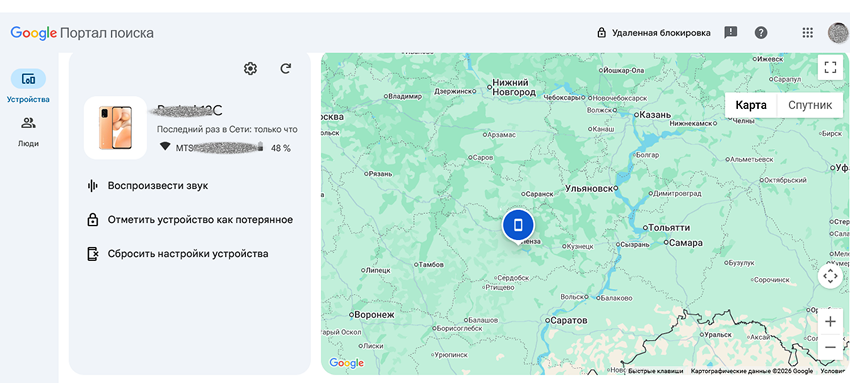The image size is (850, 383).
Task: Click Картографические данные attribution text
Action: click(x=751, y=371)
